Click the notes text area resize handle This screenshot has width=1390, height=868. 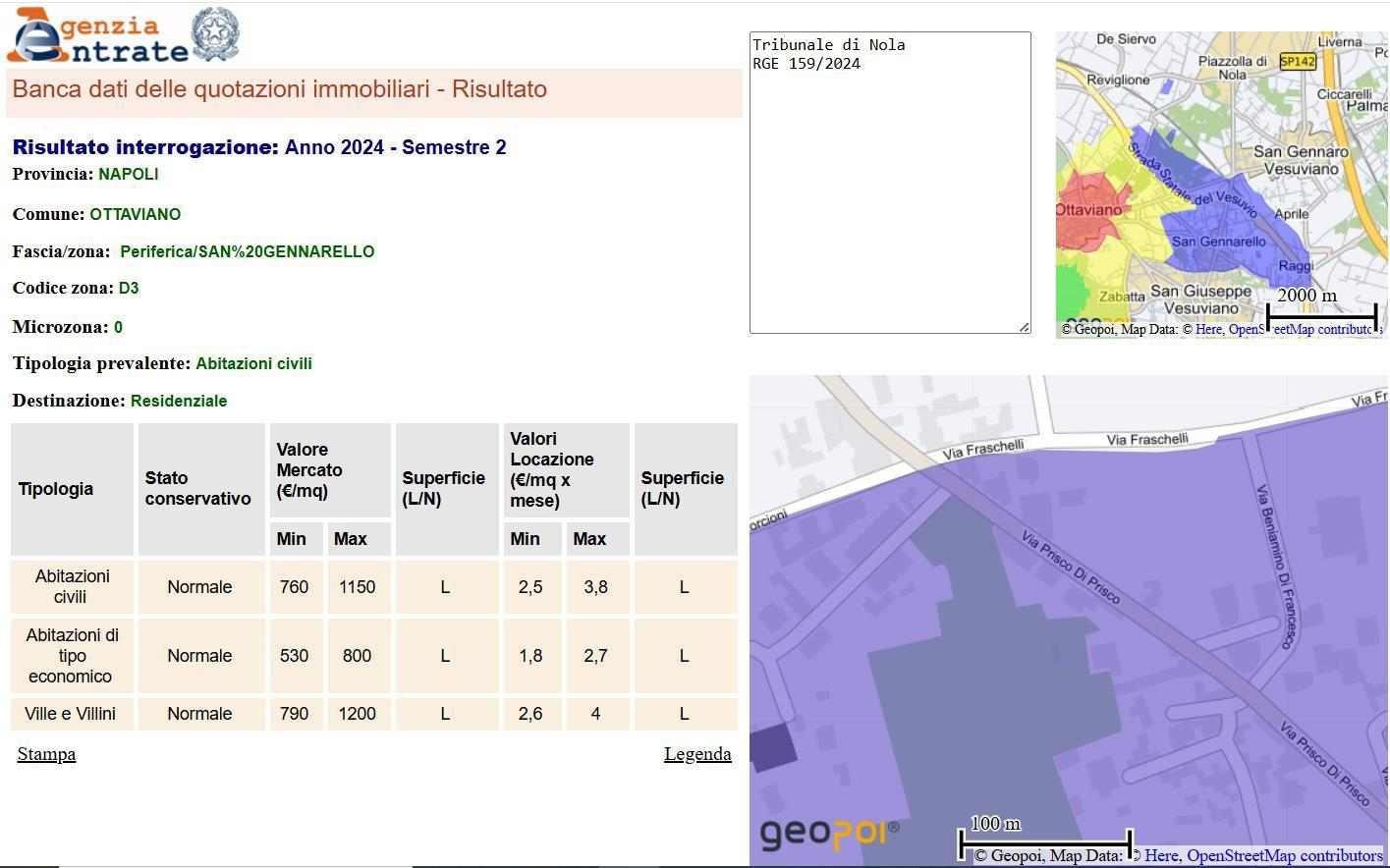[1024, 326]
